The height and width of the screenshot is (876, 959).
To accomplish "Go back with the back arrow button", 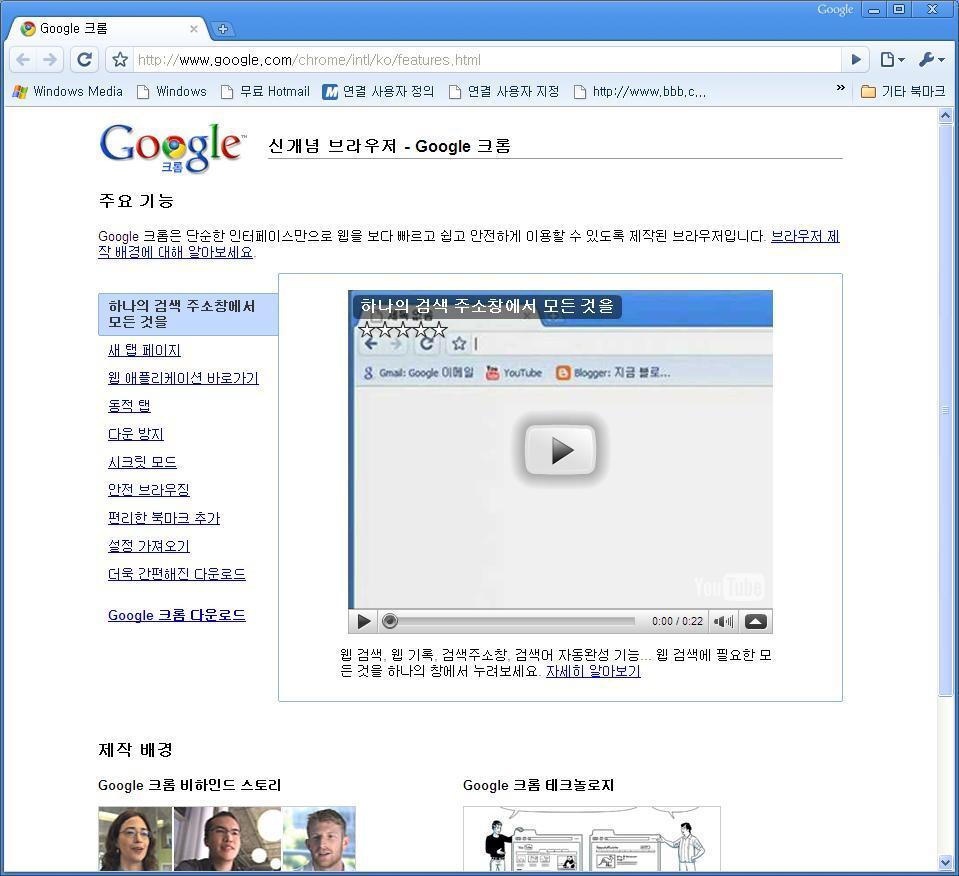I will [x=23, y=59].
